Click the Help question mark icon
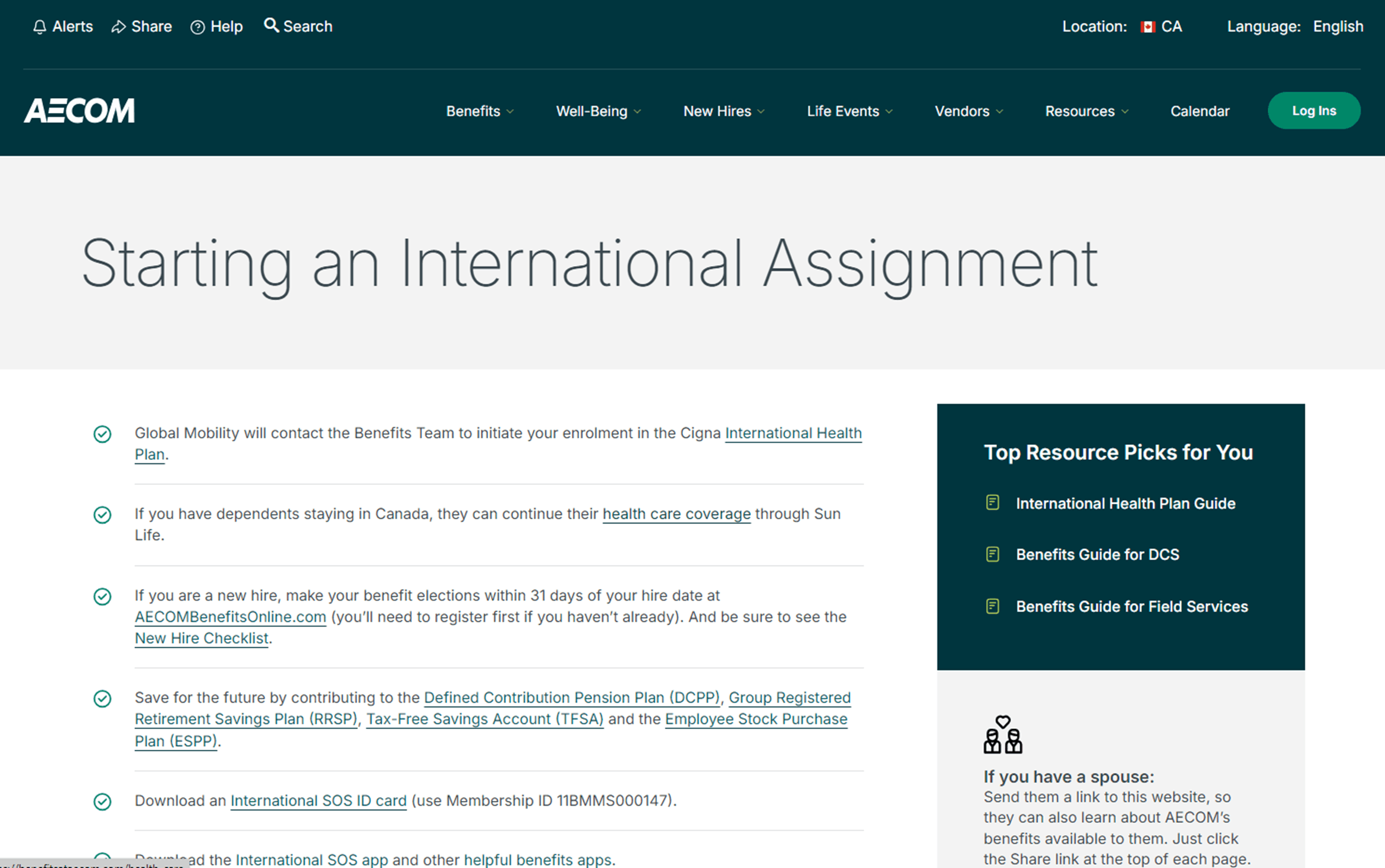The height and width of the screenshot is (868, 1385). (x=197, y=27)
